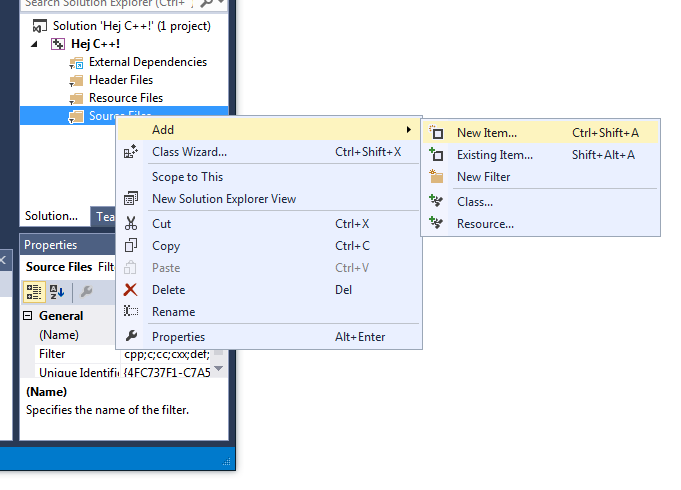Click the New Item icon in Add submenu

click(x=436, y=132)
